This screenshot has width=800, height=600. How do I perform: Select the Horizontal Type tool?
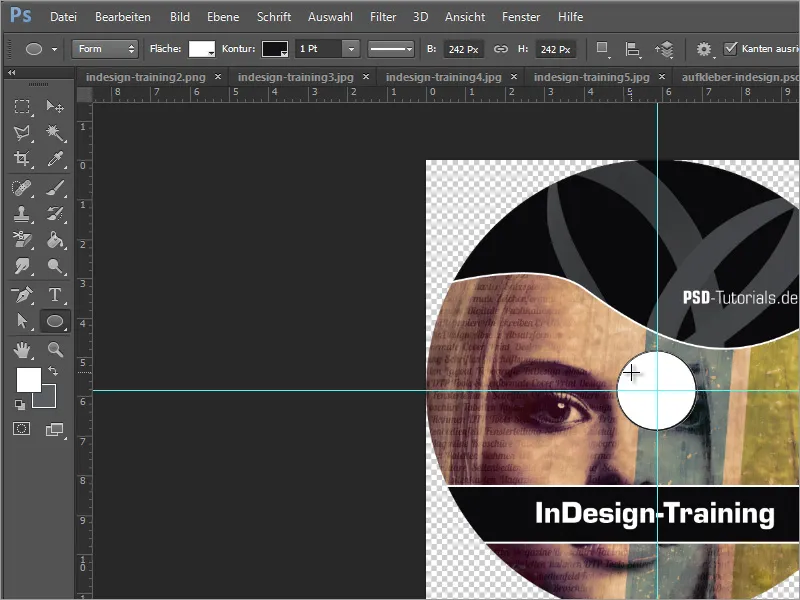tap(56, 294)
